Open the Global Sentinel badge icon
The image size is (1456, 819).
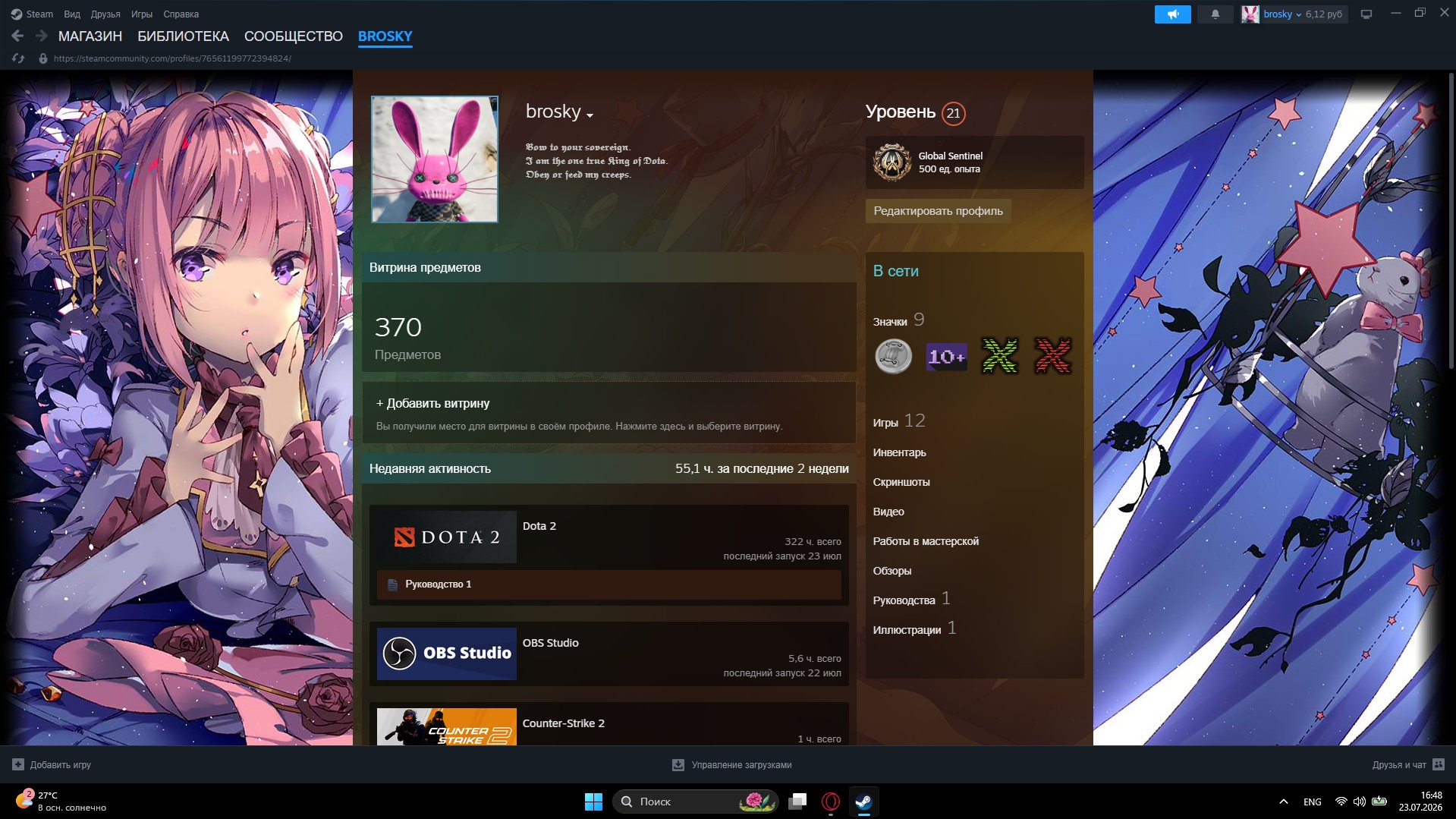[x=892, y=162]
